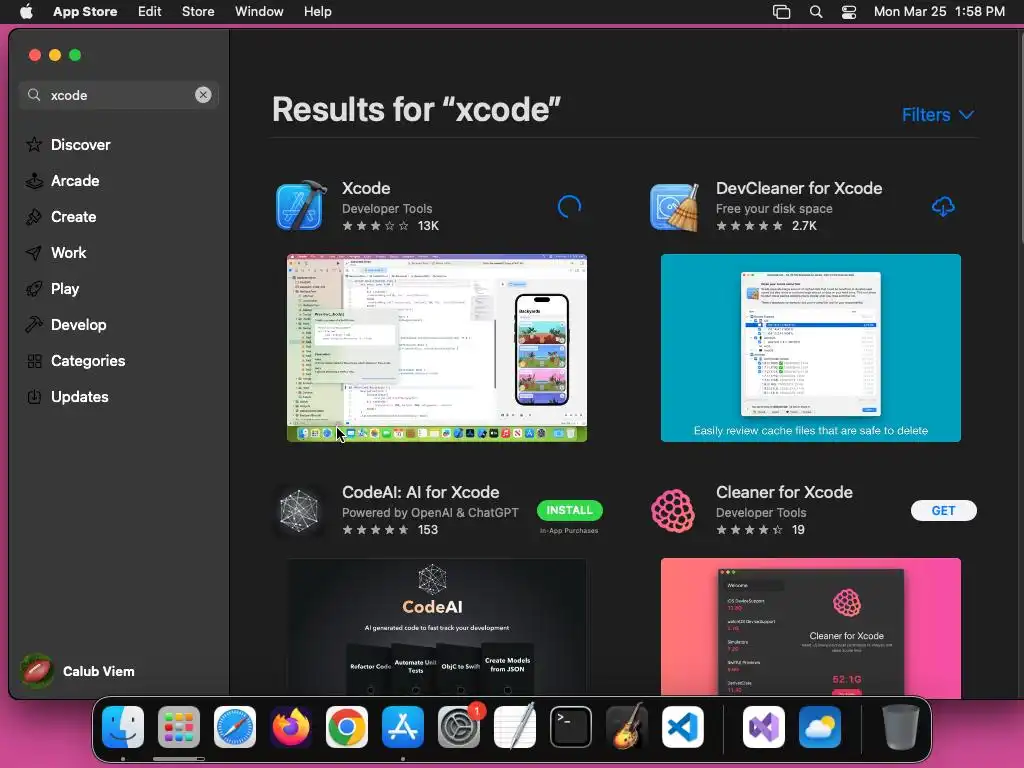Launch Google Chrome from the Dock
This screenshot has width=1024, height=768.
coord(347,727)
